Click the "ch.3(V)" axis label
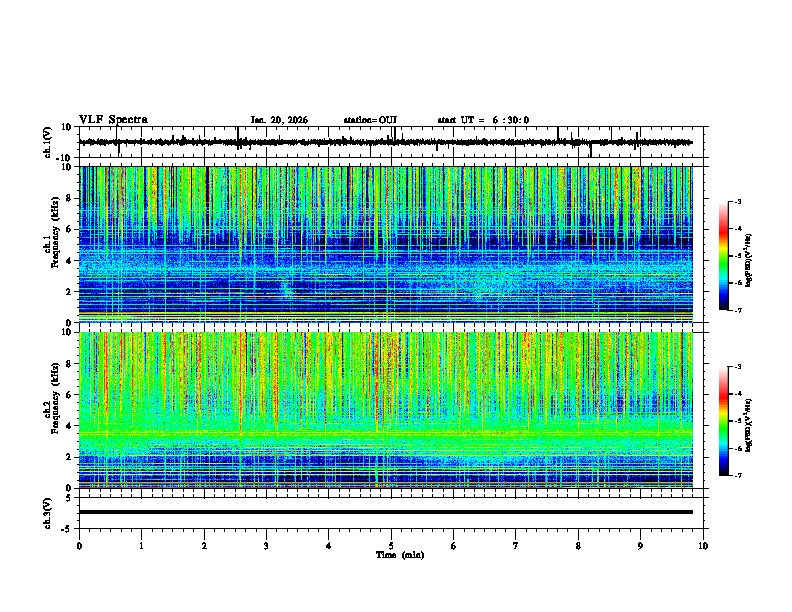Screen dimensions: 792x612 48,513
